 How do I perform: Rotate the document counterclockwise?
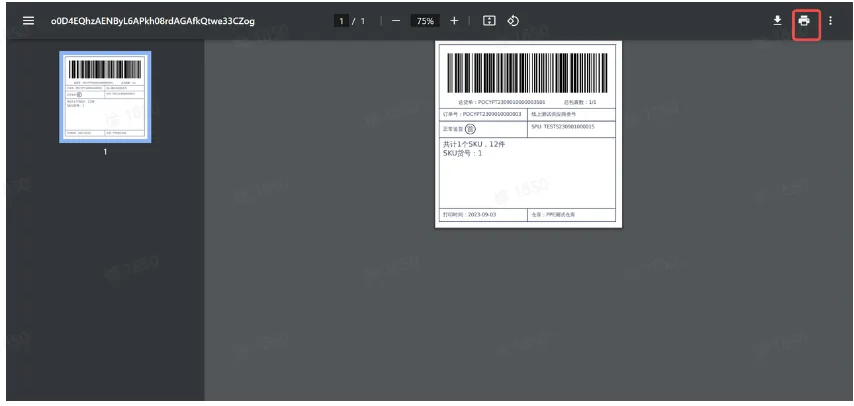click(513, 21)
